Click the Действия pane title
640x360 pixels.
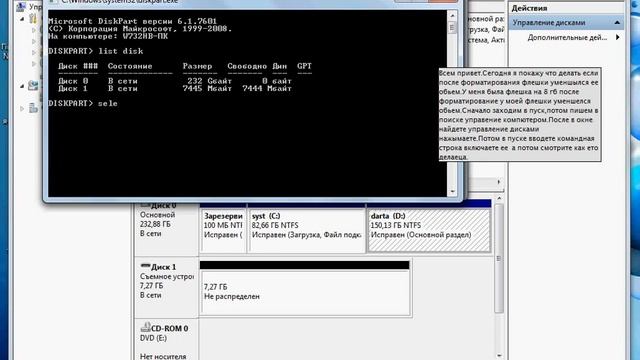point(529,8)
